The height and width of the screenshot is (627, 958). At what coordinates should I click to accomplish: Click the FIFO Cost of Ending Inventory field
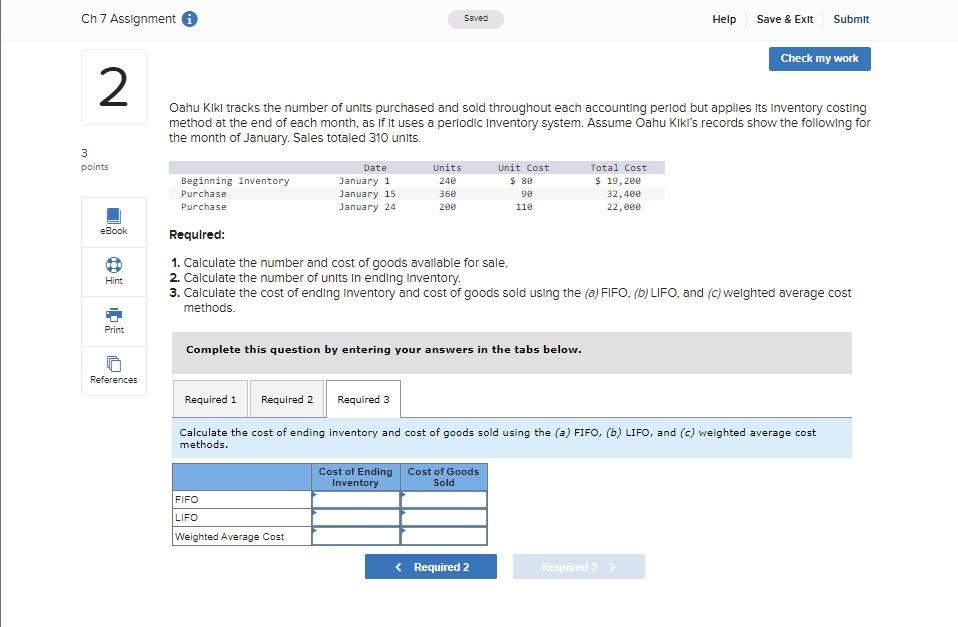355,499
